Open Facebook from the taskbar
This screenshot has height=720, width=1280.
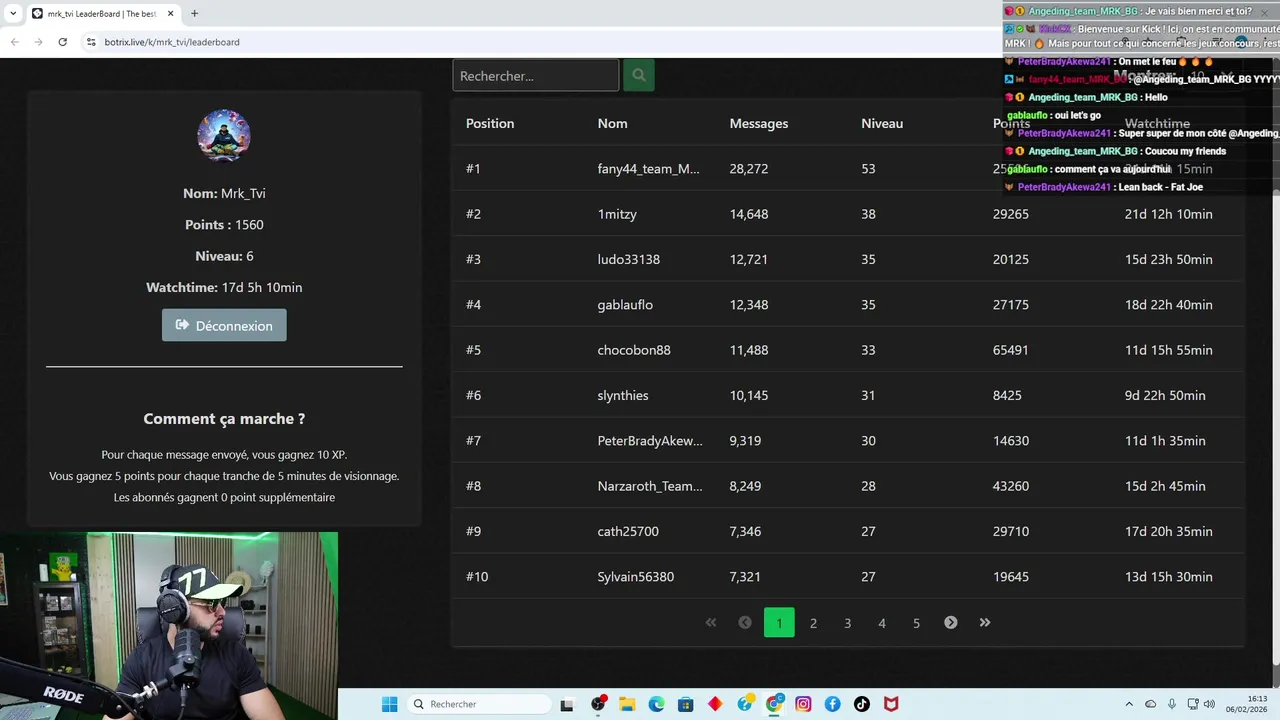(832, 704)
